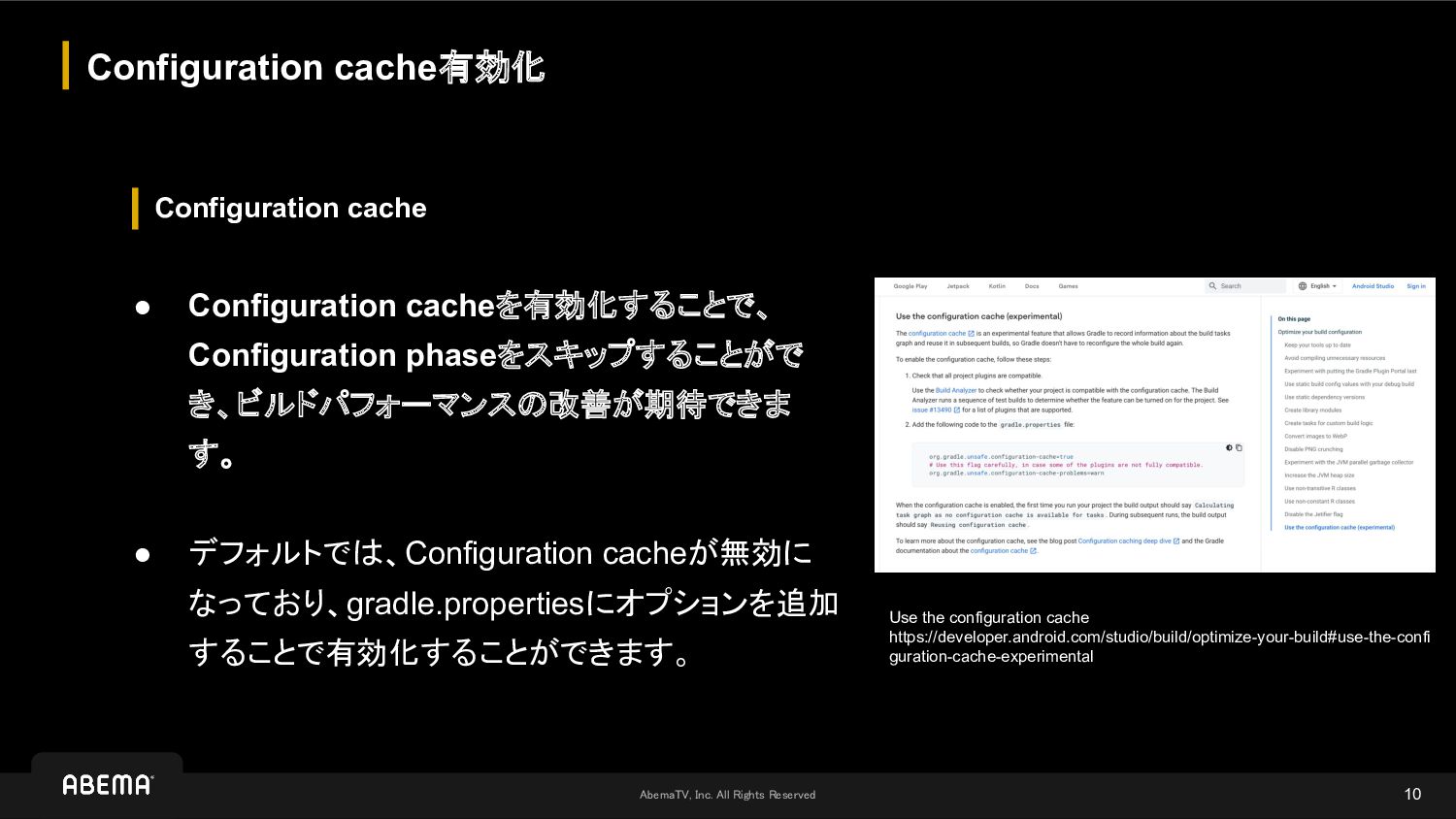Open Configuration caching deep dive blog link
This screenshot has height=819, width=1456.
(x=1128, y=541)
